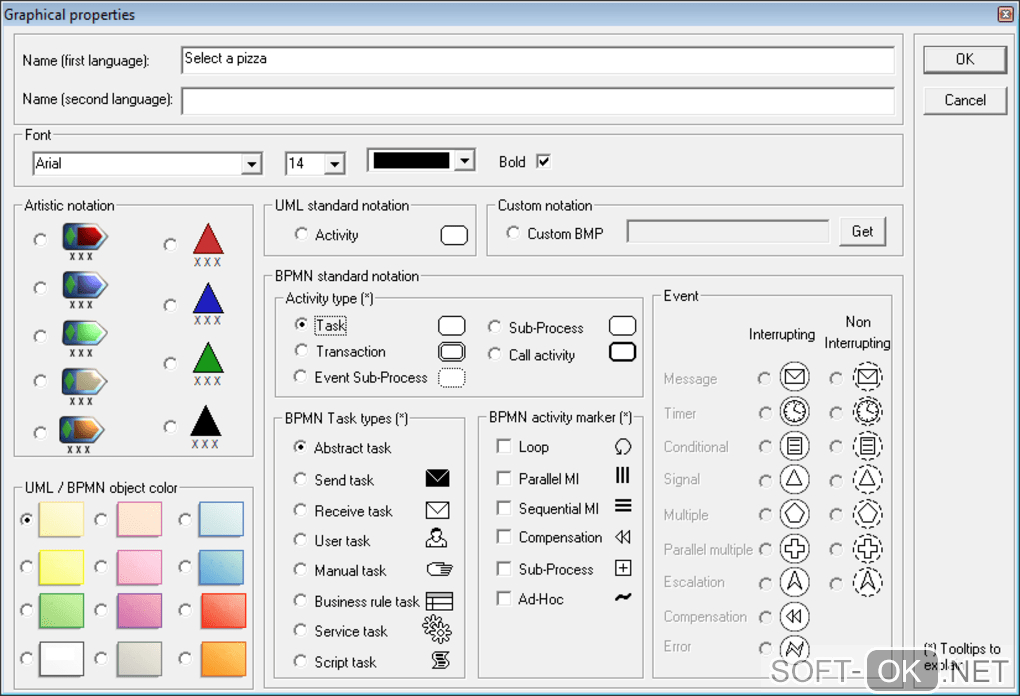Click the interrupting Escalation event icon
This screenshot has width=1020, height=696.
tap(794, 582)
